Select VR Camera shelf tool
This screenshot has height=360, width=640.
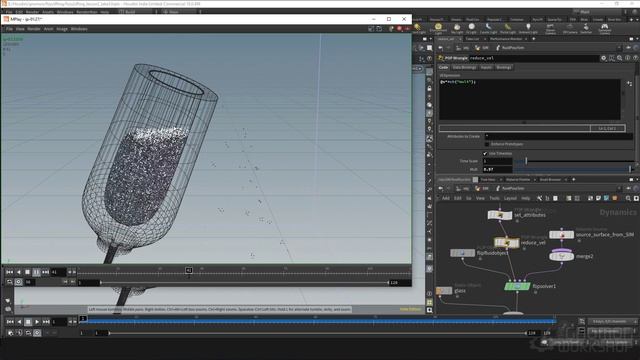[570, 29]
